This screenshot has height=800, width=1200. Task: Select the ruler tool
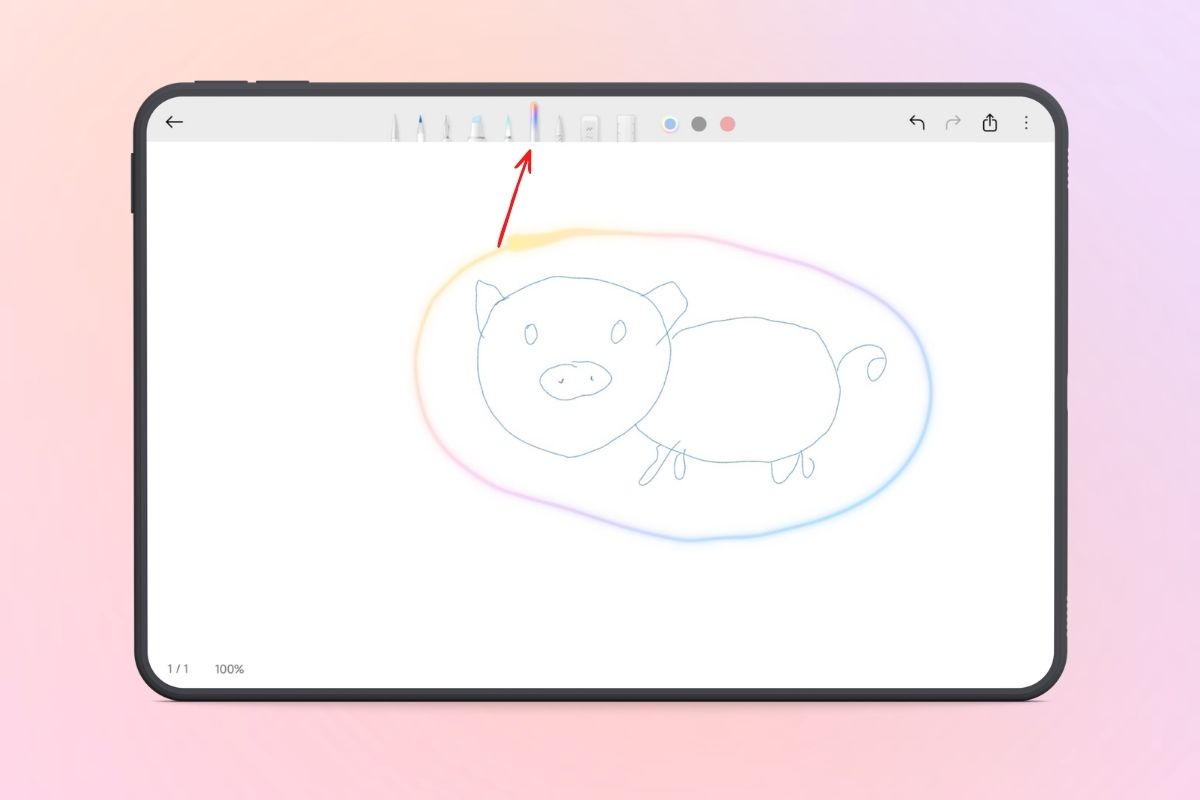click(x=625, y=125)
